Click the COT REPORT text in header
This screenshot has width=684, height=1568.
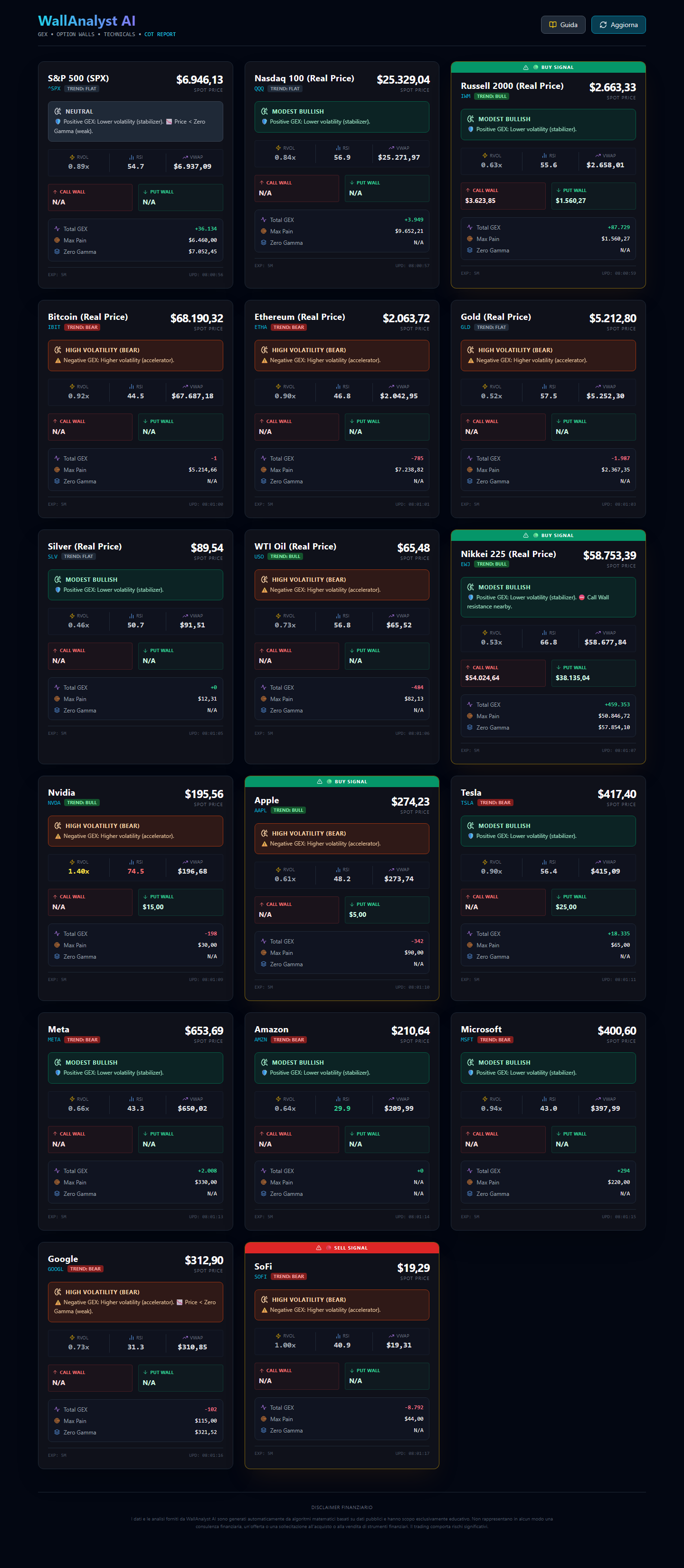(x=160, y=35)
